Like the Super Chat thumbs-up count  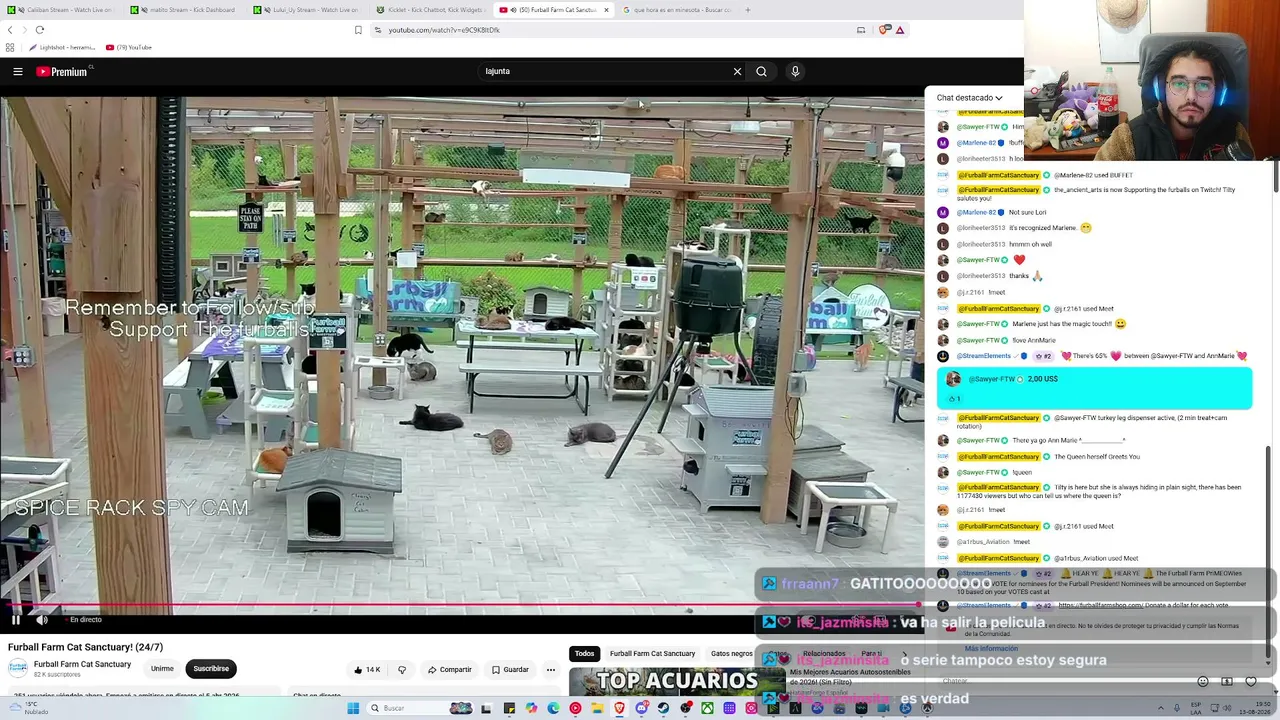pyautogui.click(x=954, y=399)
